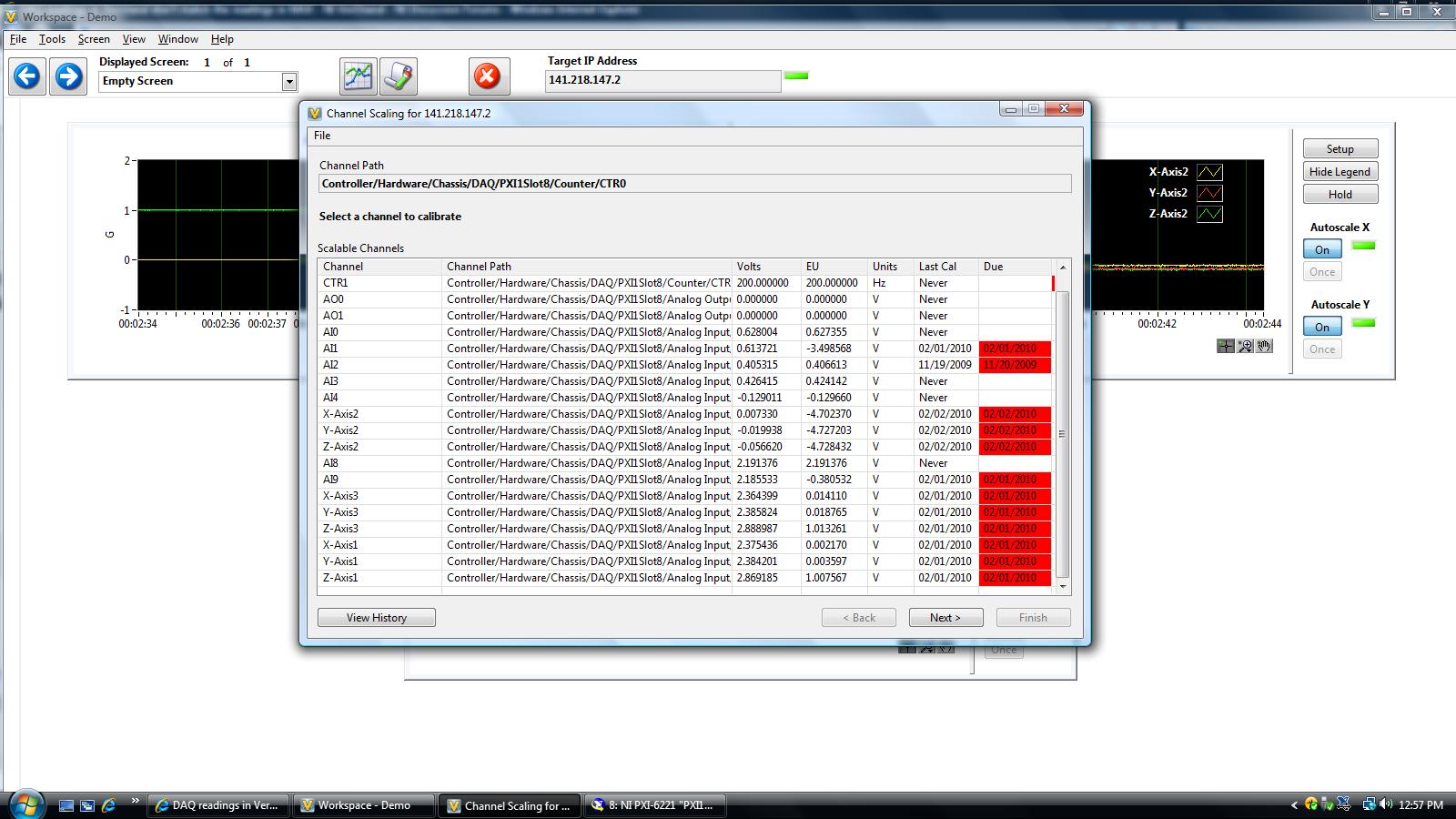Click the Next > button
The image size is (1456, 819).
click(x=945, y=618)
